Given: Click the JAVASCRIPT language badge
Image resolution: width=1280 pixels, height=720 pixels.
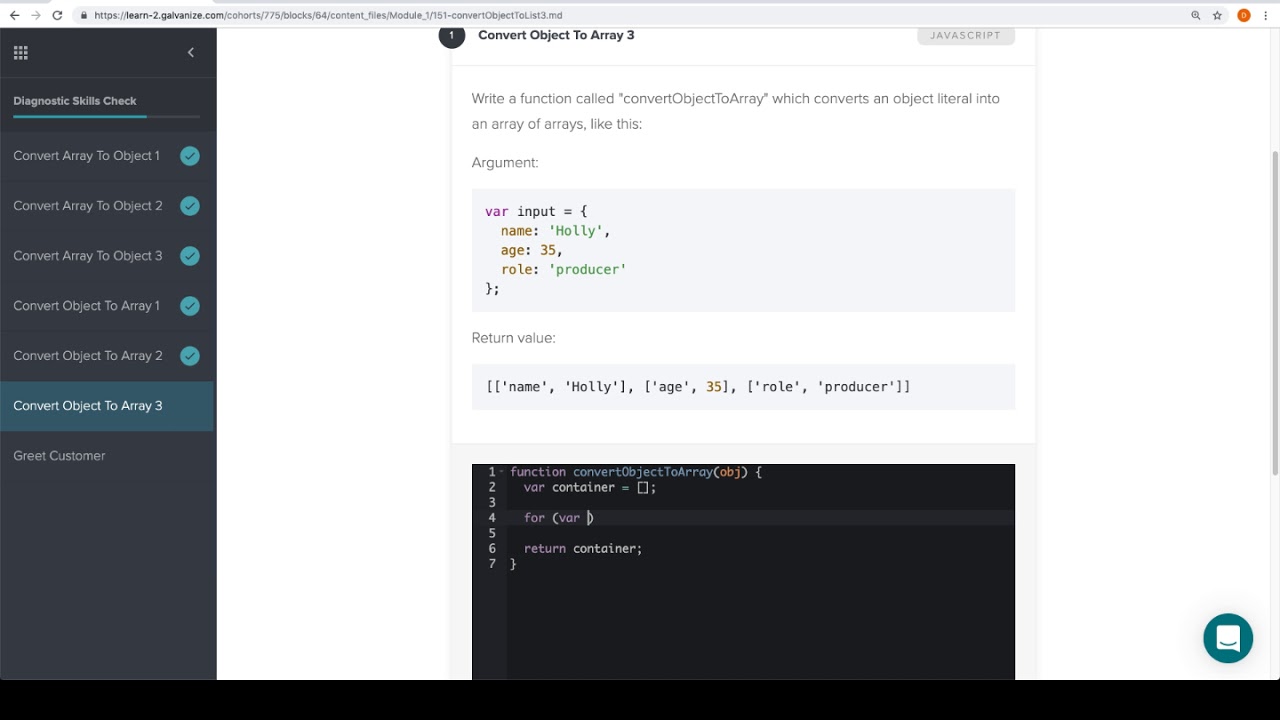Looking at the screenshot, I should point(965,35).
